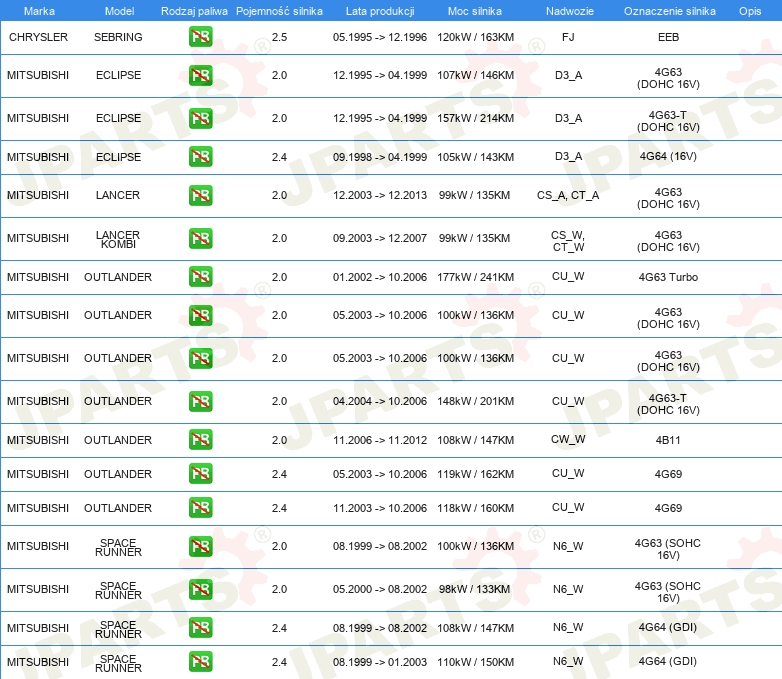
Task: Click the 09.2003 -> 12.2007 date range
Action: 380,238
